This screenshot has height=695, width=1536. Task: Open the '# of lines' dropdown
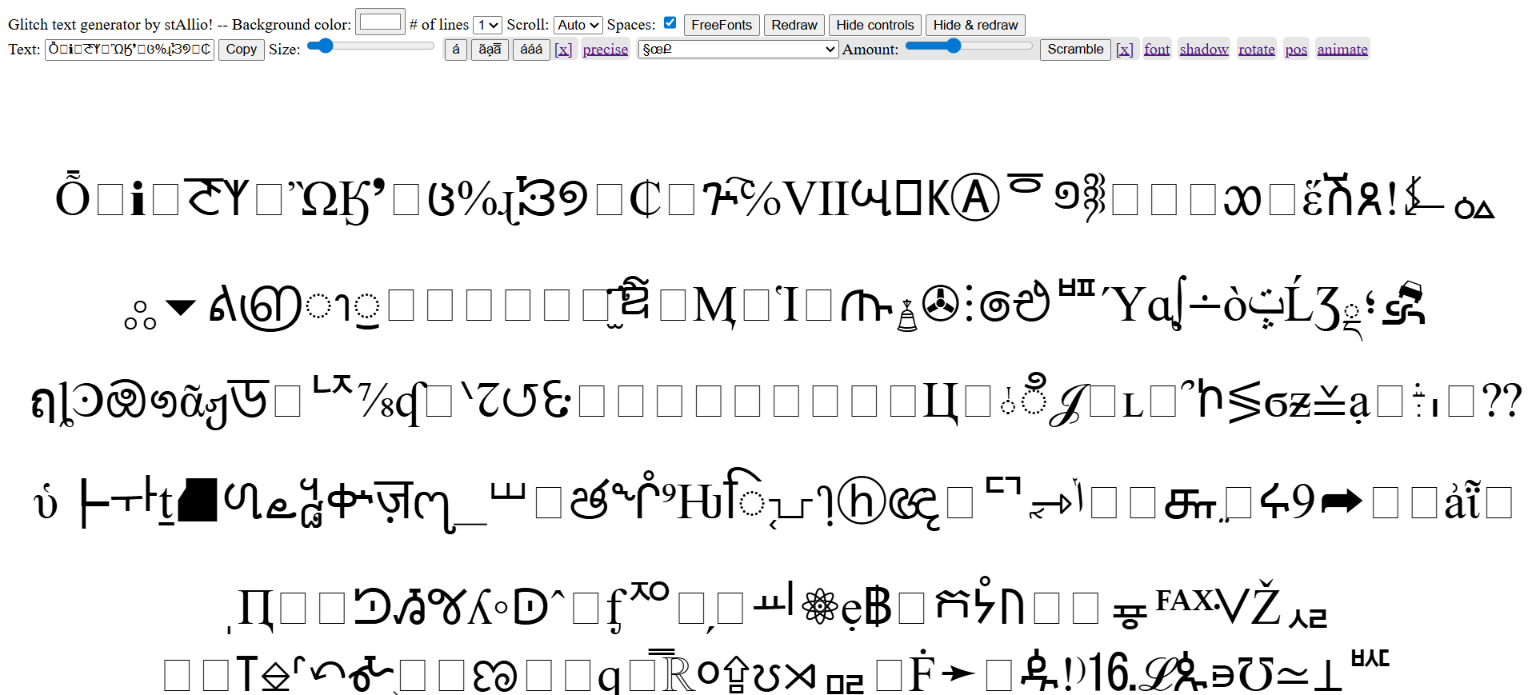[x=487, y=25]
